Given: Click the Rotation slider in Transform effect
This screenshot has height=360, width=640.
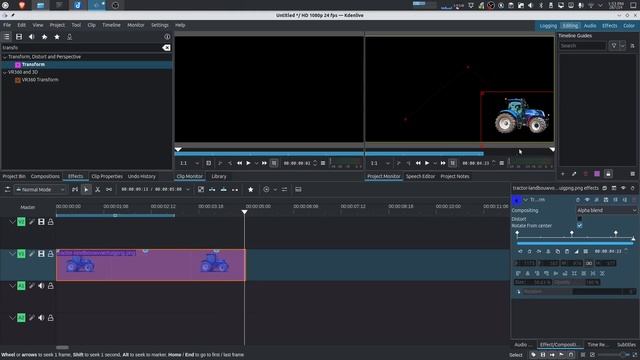Looking at the screenshot, I should 575,292.
